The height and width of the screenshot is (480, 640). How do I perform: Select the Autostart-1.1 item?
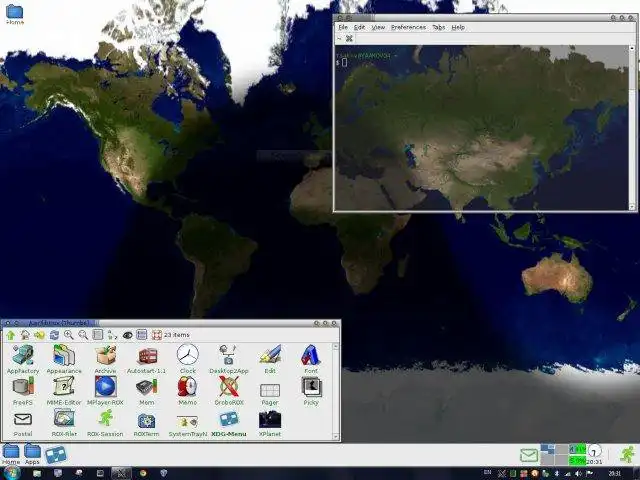[147, 359]
